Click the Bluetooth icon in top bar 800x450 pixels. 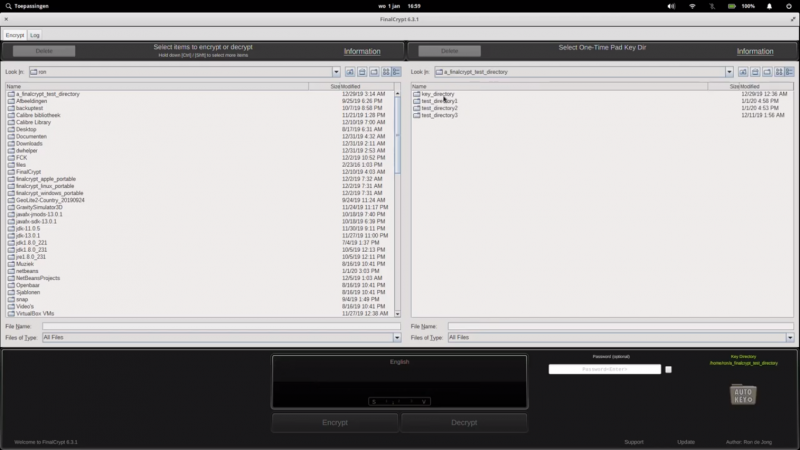point(712,6)
